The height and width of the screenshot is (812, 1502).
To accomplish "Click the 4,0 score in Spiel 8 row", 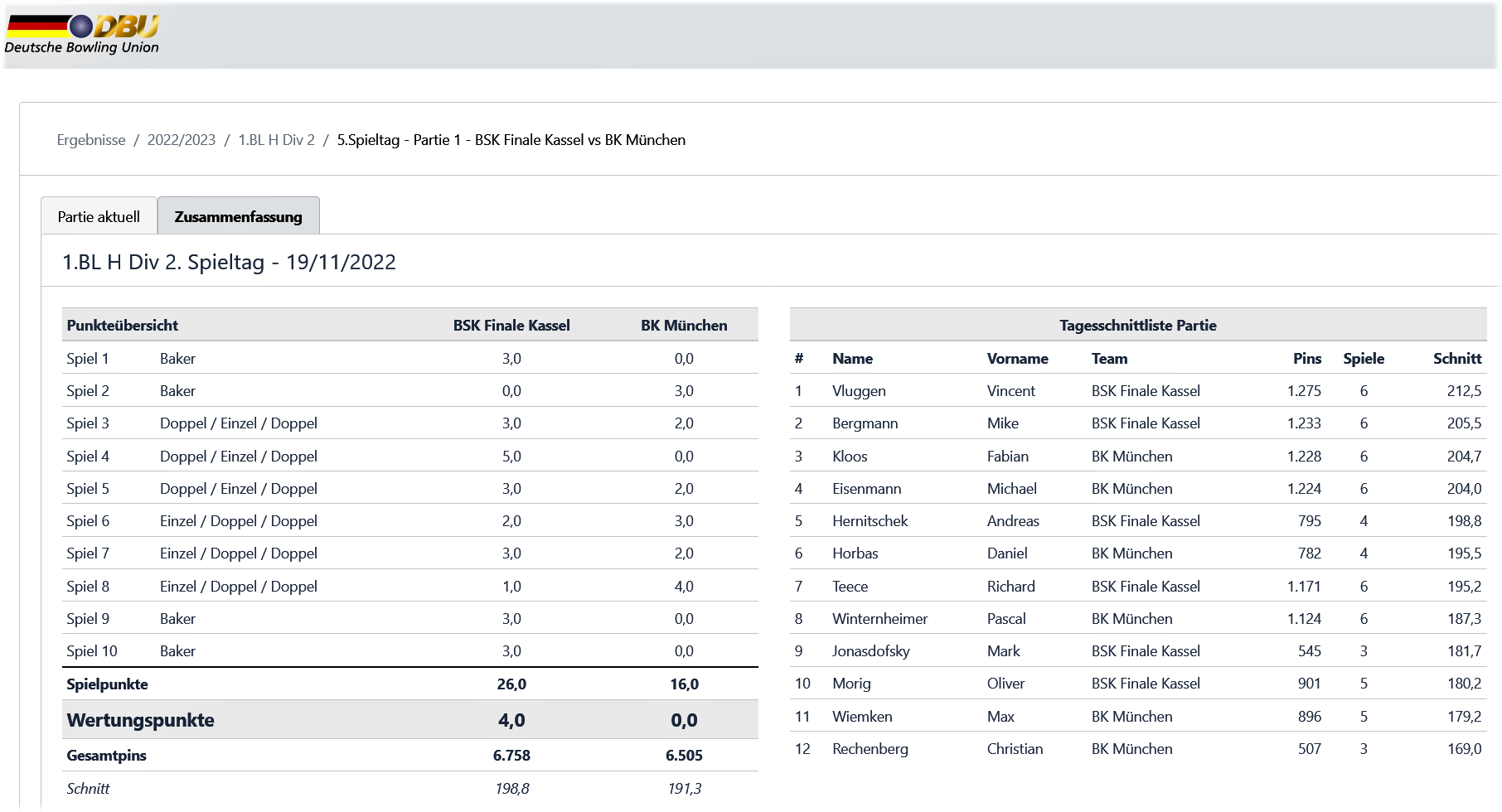I will click(x=684, y=587).
